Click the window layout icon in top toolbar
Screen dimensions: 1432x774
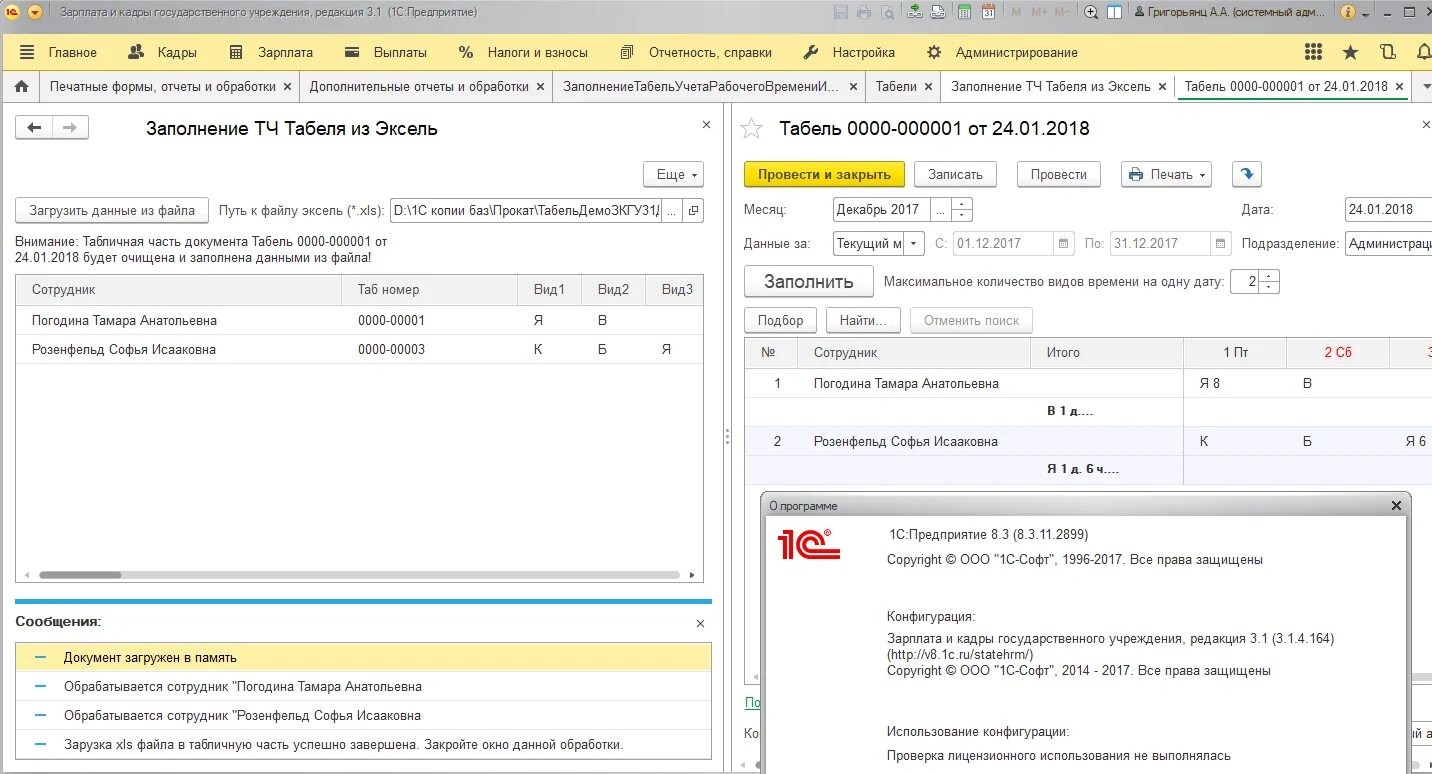1114,12
